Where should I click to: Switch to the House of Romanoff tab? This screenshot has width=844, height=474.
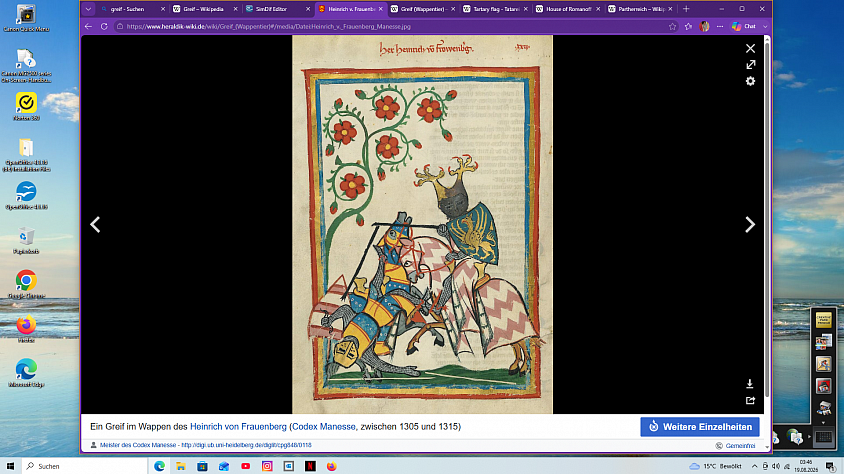[568, 9]
